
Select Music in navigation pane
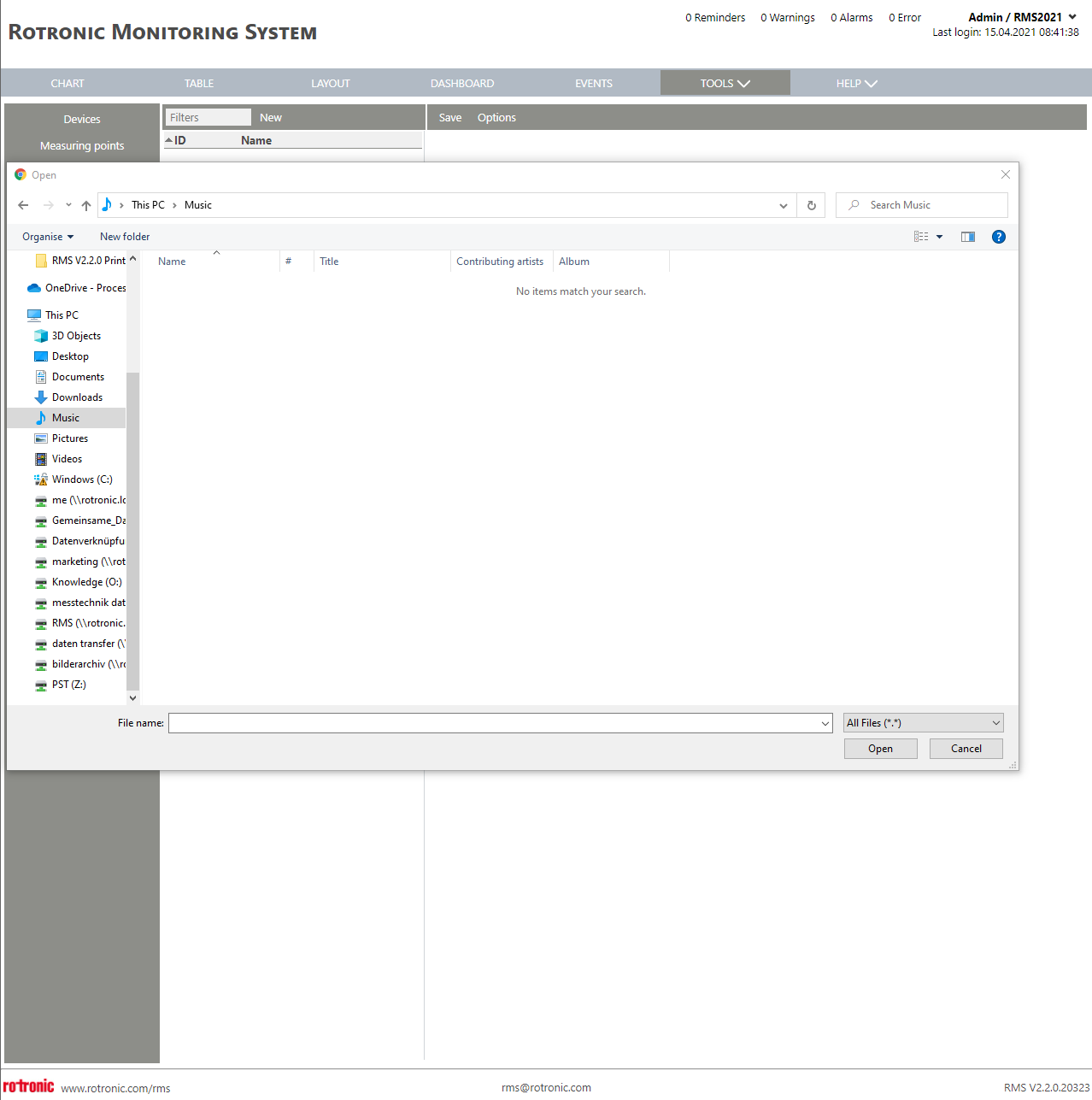pos(66,418)
